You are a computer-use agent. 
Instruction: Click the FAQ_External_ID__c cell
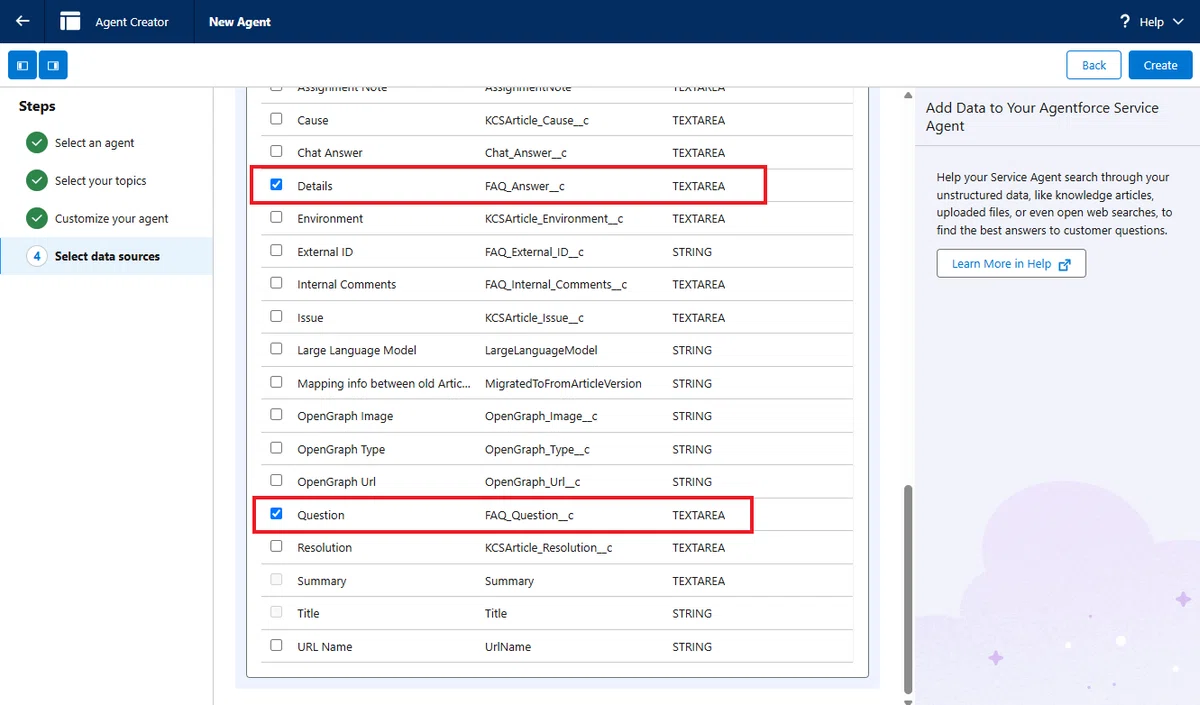click(x=534, y=252)
